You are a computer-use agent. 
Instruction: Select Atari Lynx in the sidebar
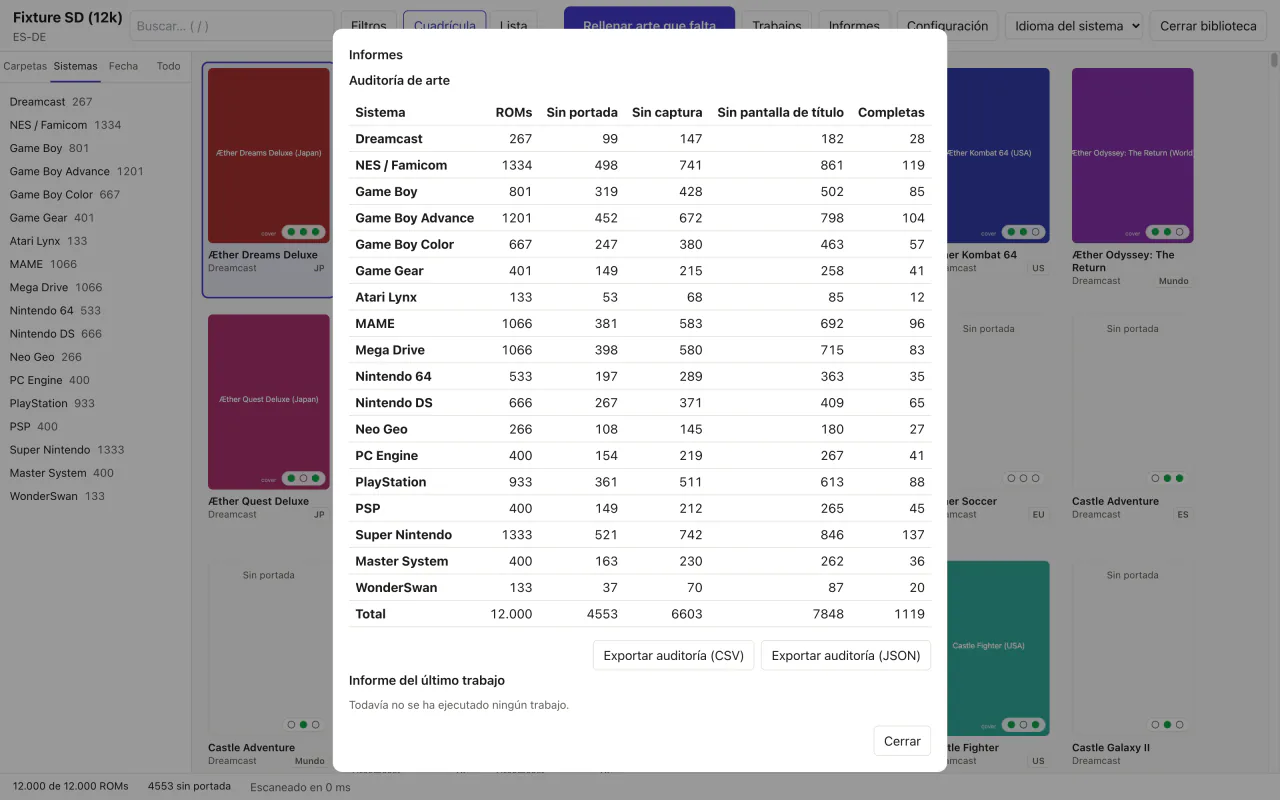coord(95,241)
